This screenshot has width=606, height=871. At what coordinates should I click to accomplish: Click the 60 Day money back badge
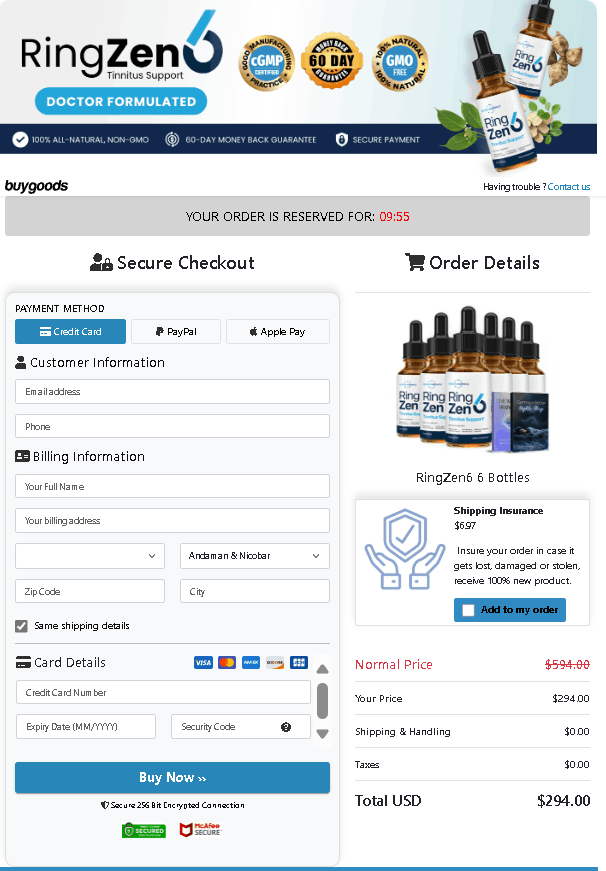332,60
